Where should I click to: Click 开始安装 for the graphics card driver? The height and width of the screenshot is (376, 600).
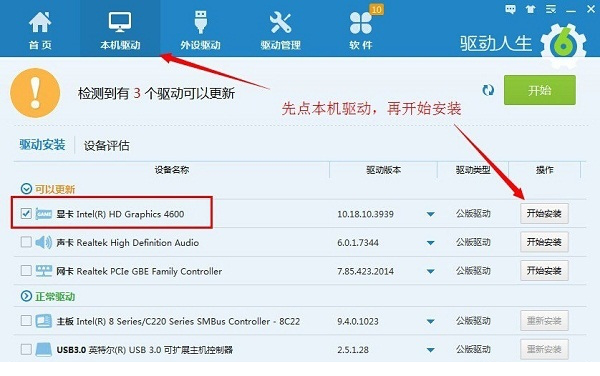544,213
